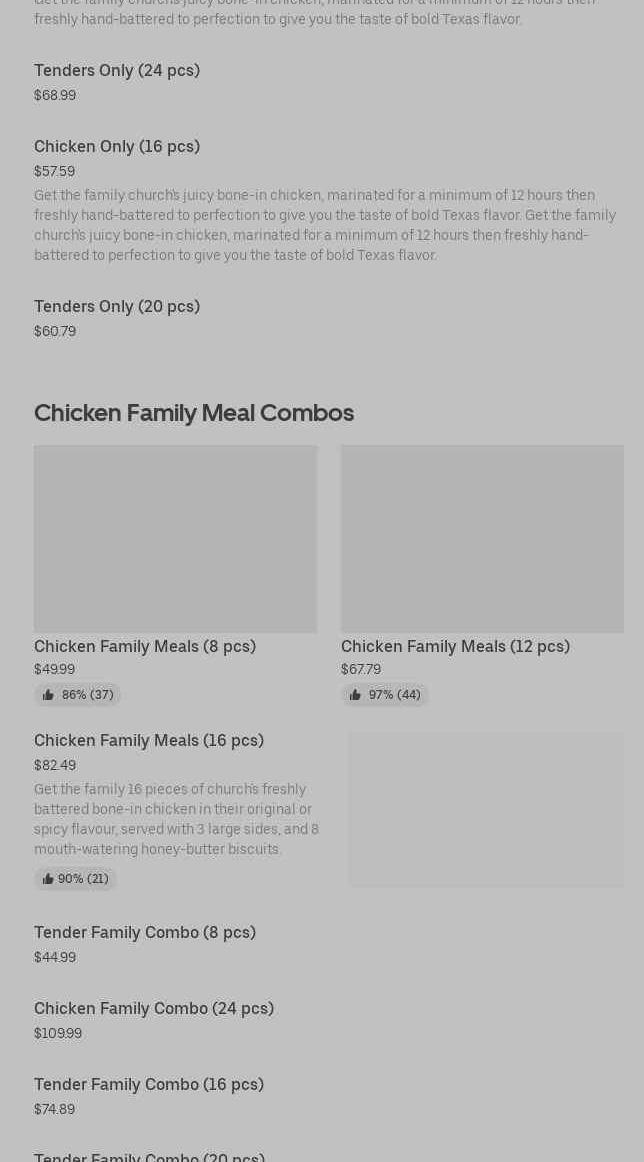Open Chicken Family Meals (8 pcs) title
644x1162 pixels.
click(x=145, y=646)
